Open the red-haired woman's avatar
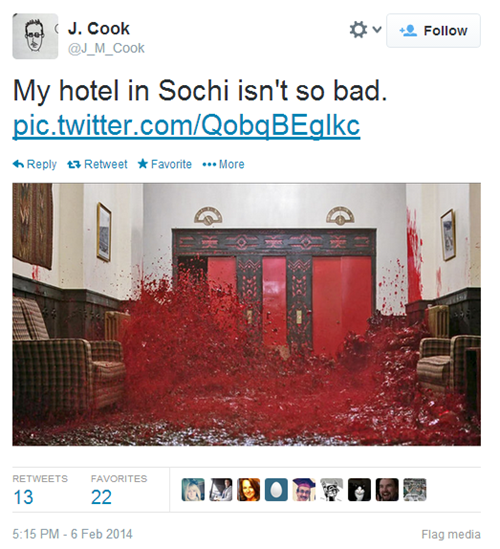500x549 pixels. point(249,489)
